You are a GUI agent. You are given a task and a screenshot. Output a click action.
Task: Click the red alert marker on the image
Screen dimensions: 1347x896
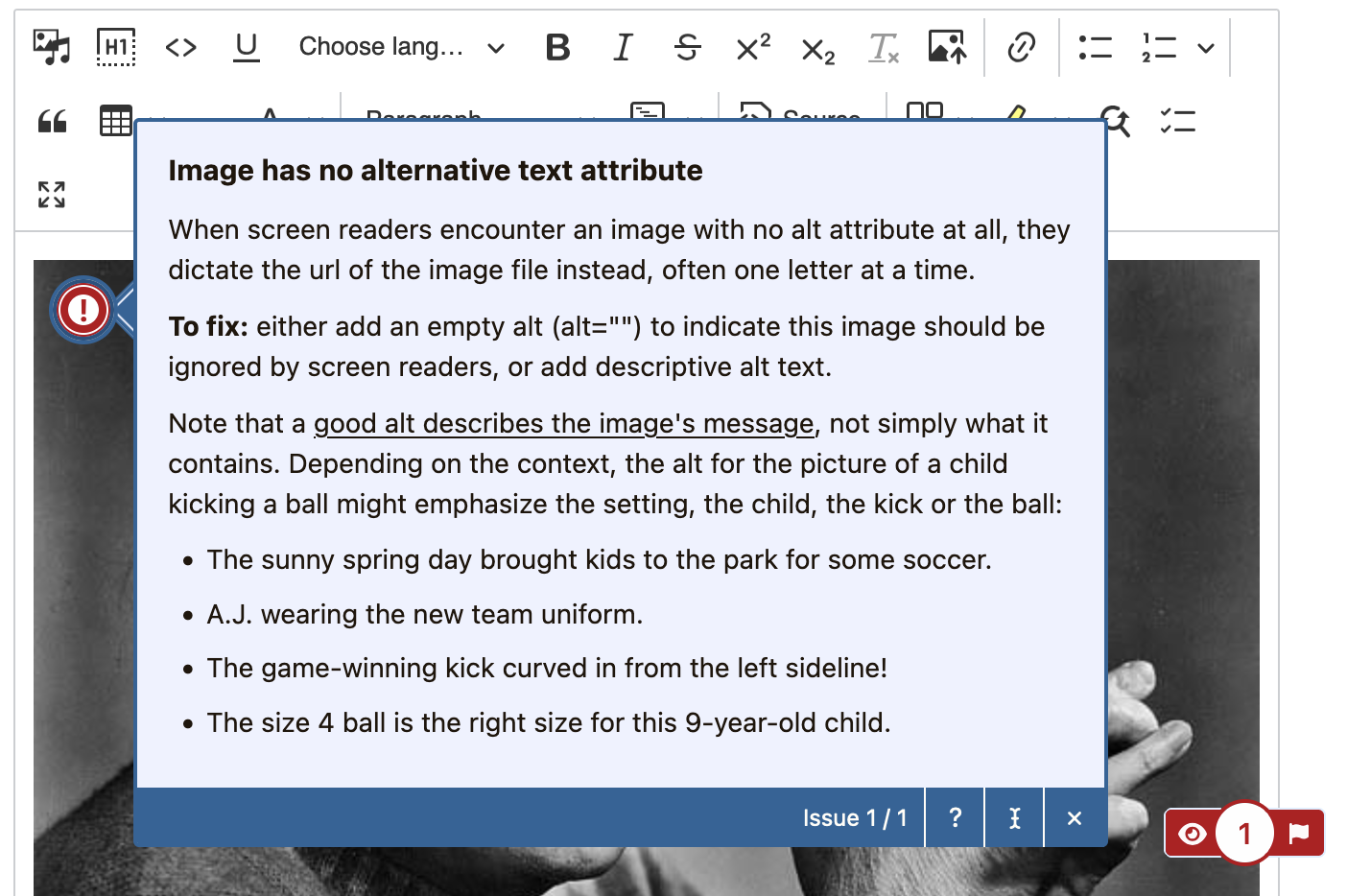click(x=83, y=310)
